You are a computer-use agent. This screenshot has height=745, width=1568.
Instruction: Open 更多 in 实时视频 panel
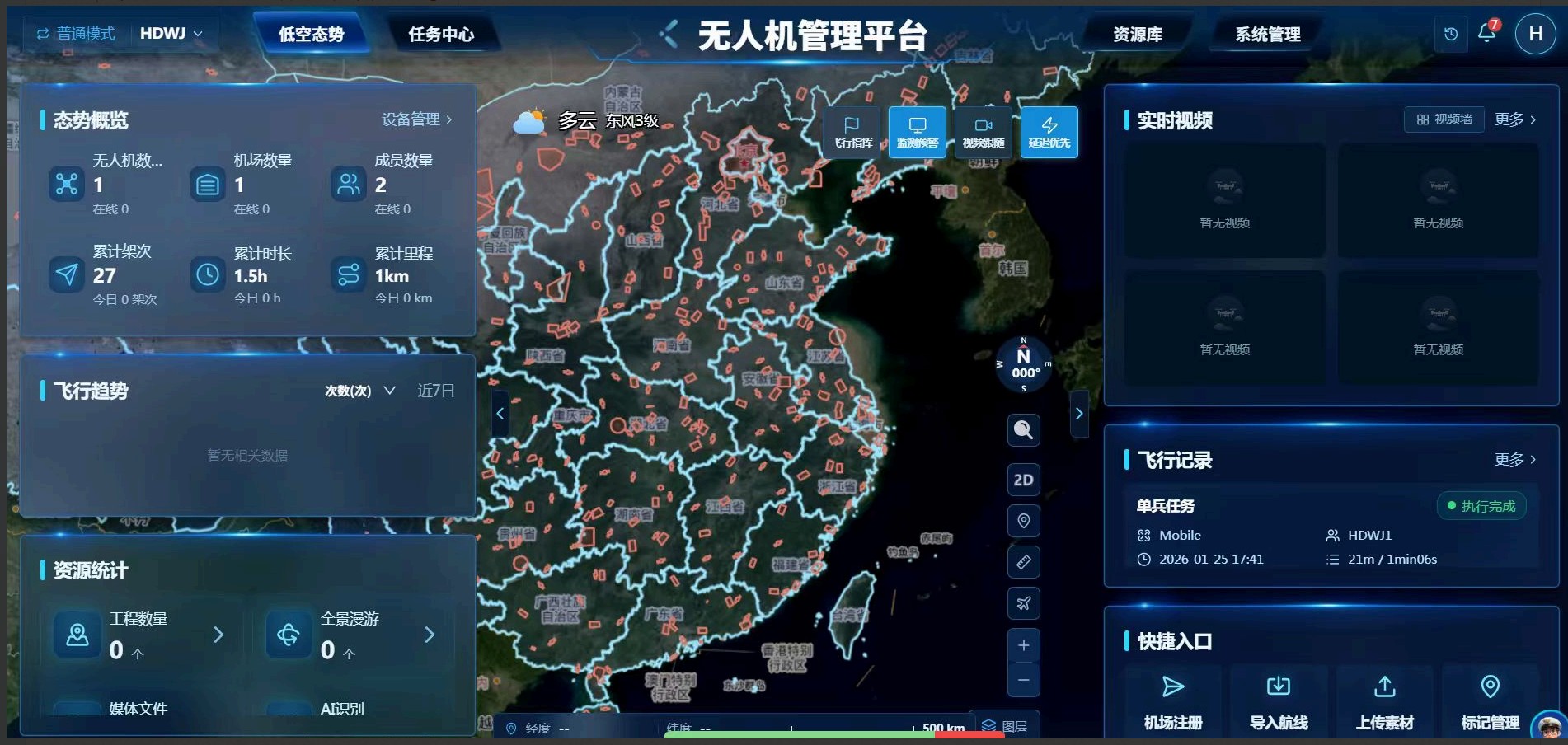pyautogui.click(x=1515, y=119)
